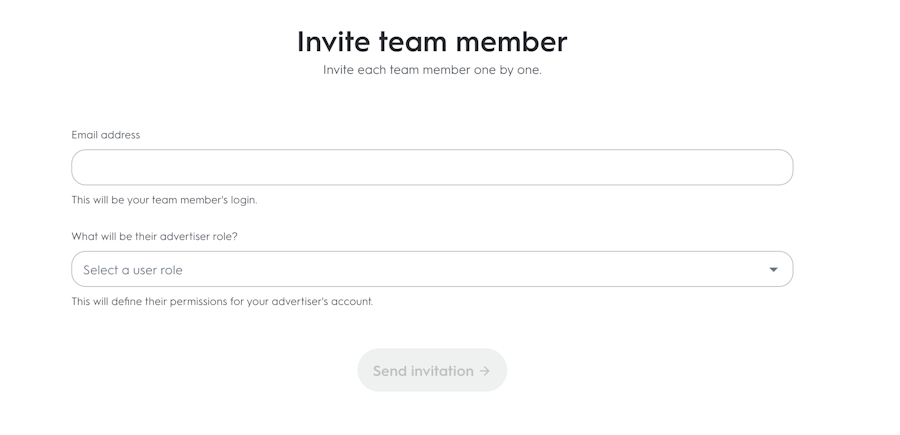Select the word 'Send' on the invitation button
Viewport: 900px width, 435px height.
[390, 371]
